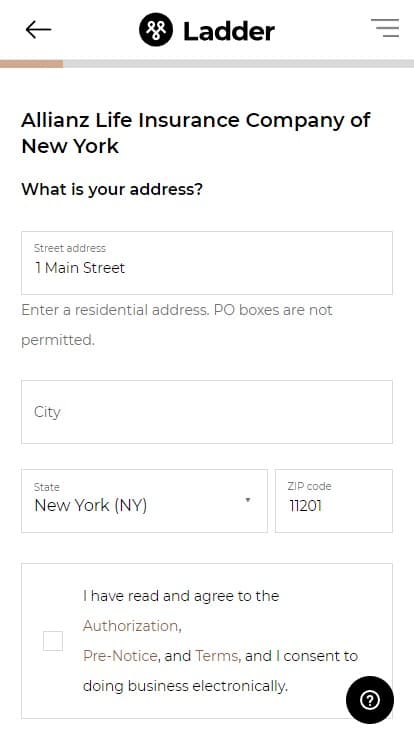Select the ZIP code field showing 11201

(334, 501)
